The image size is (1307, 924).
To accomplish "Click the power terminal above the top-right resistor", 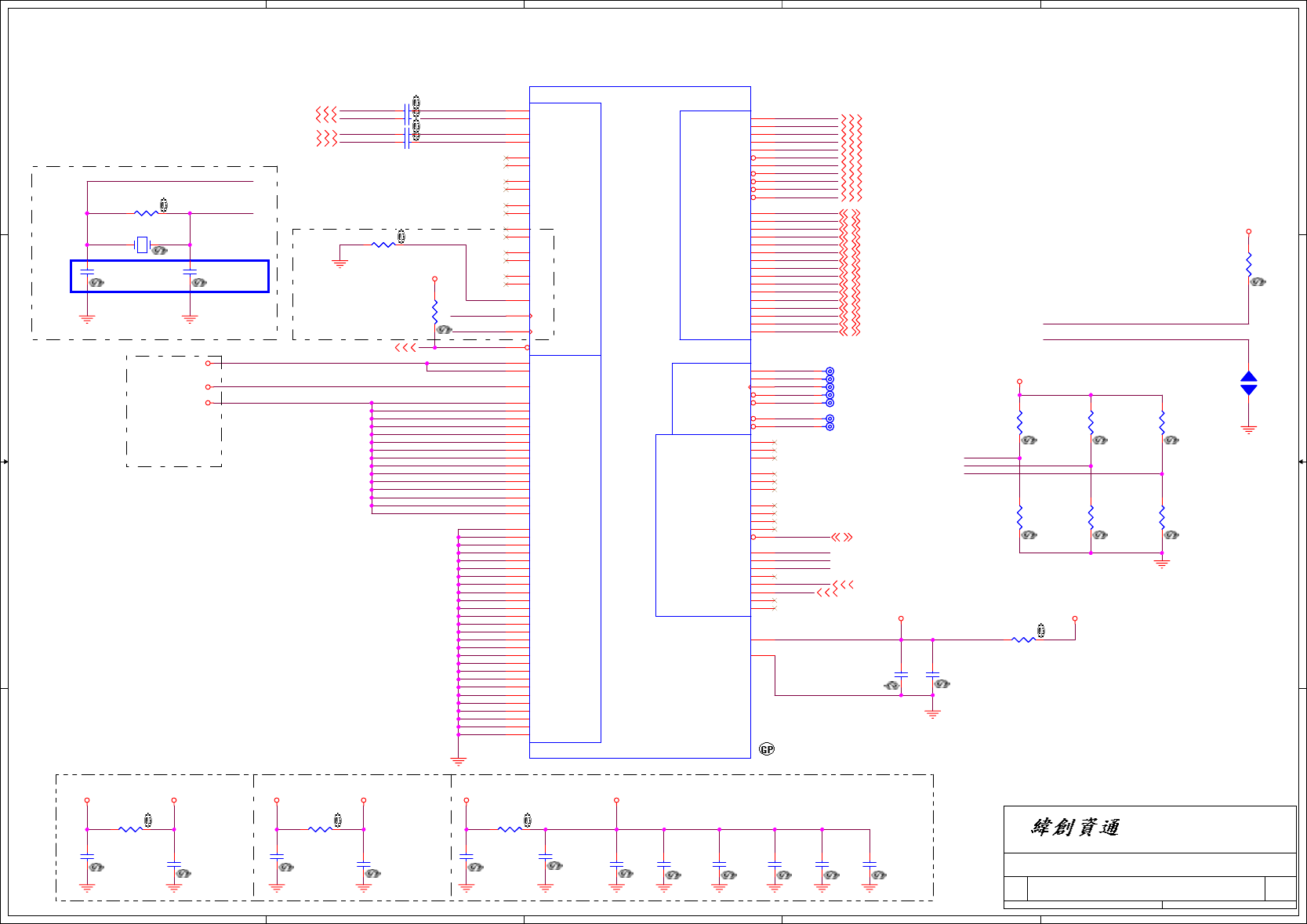I will [1248, 232].
